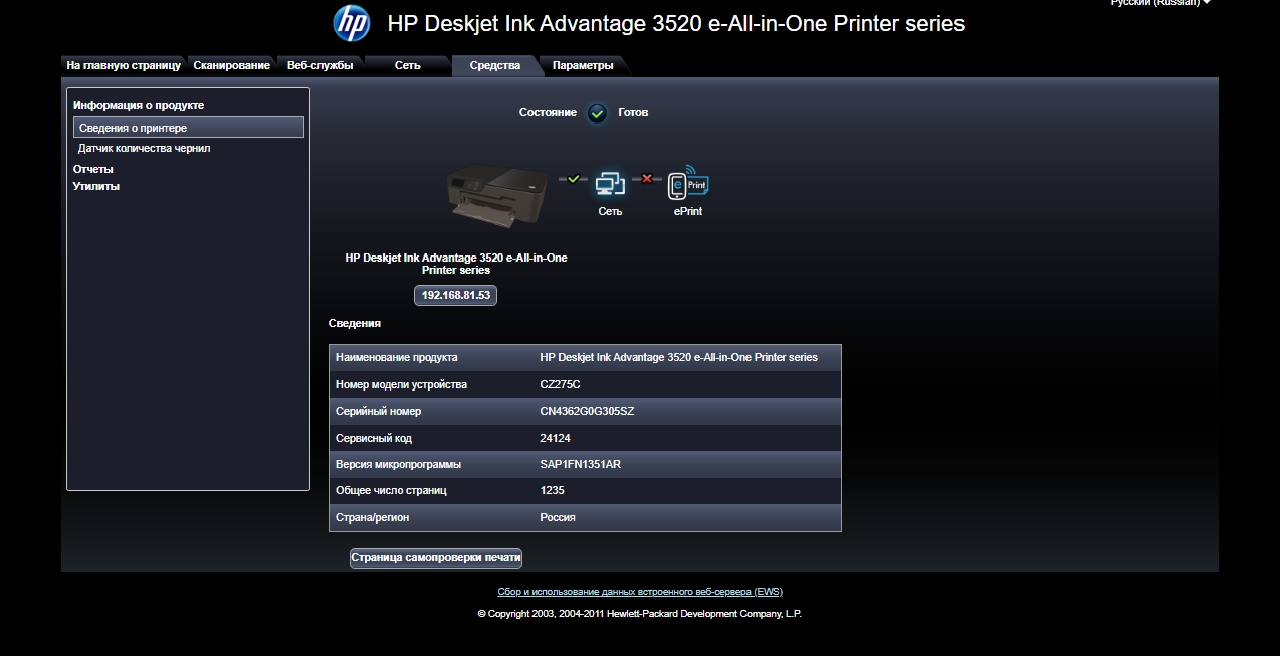Expand the Утилиты sidebar section

point(96,186)
